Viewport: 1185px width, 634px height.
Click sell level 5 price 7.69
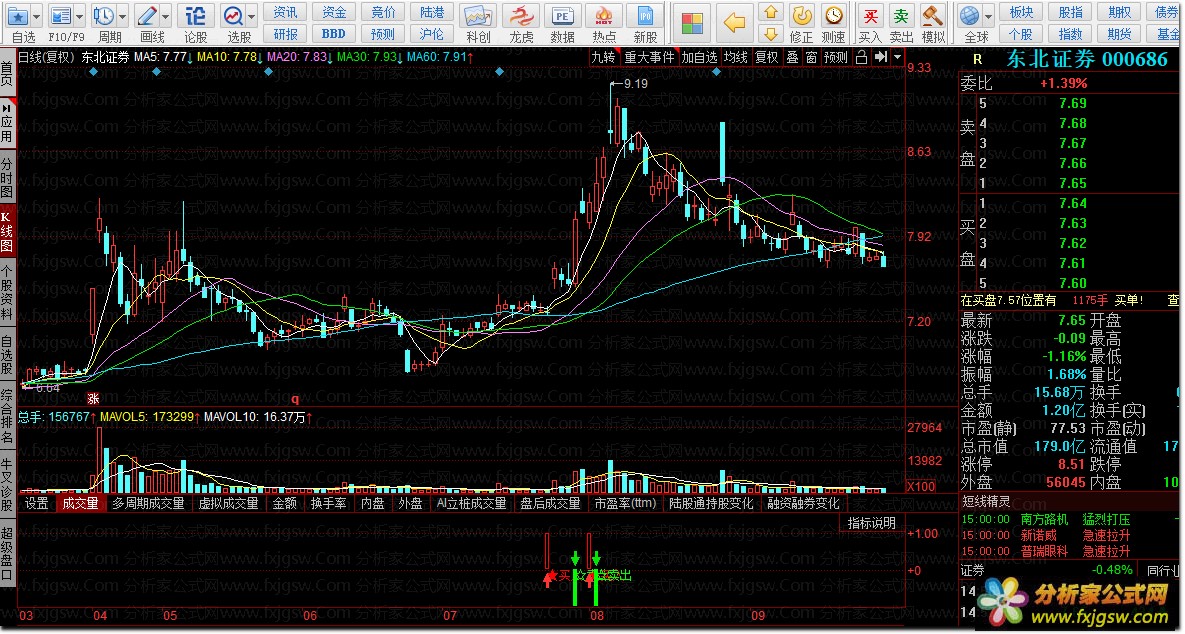tap(1072, 104)
